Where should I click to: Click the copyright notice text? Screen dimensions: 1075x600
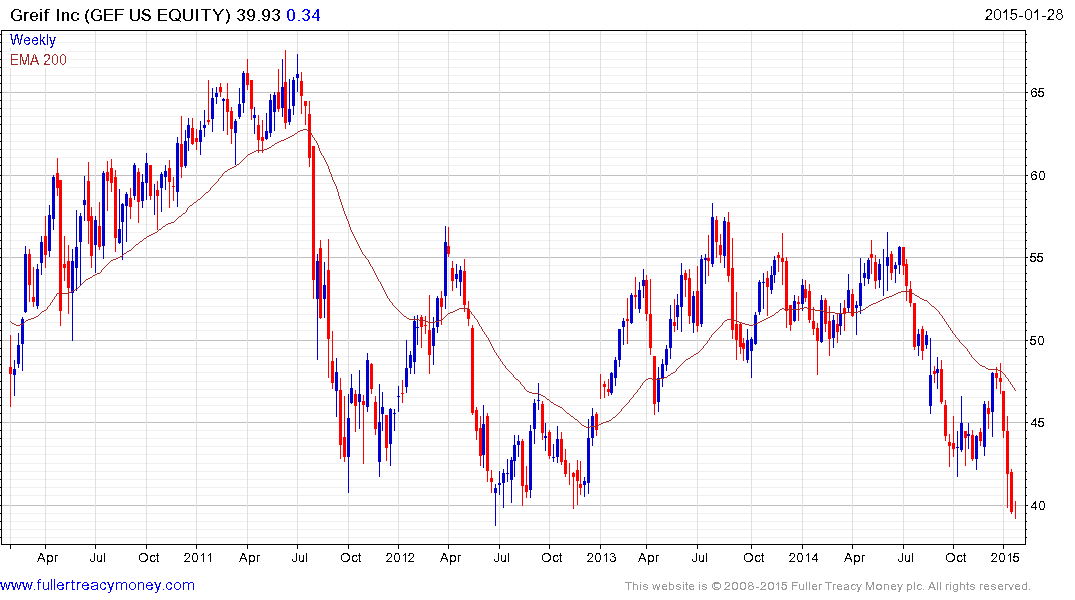tap(828, 586)
